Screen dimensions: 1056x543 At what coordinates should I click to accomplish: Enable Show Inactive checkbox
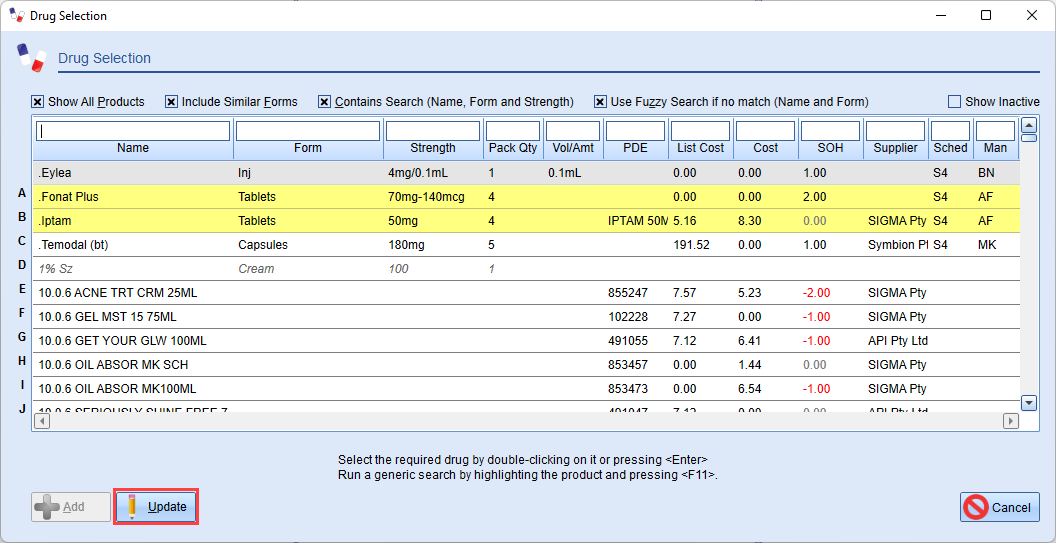(x=954, y=102)
